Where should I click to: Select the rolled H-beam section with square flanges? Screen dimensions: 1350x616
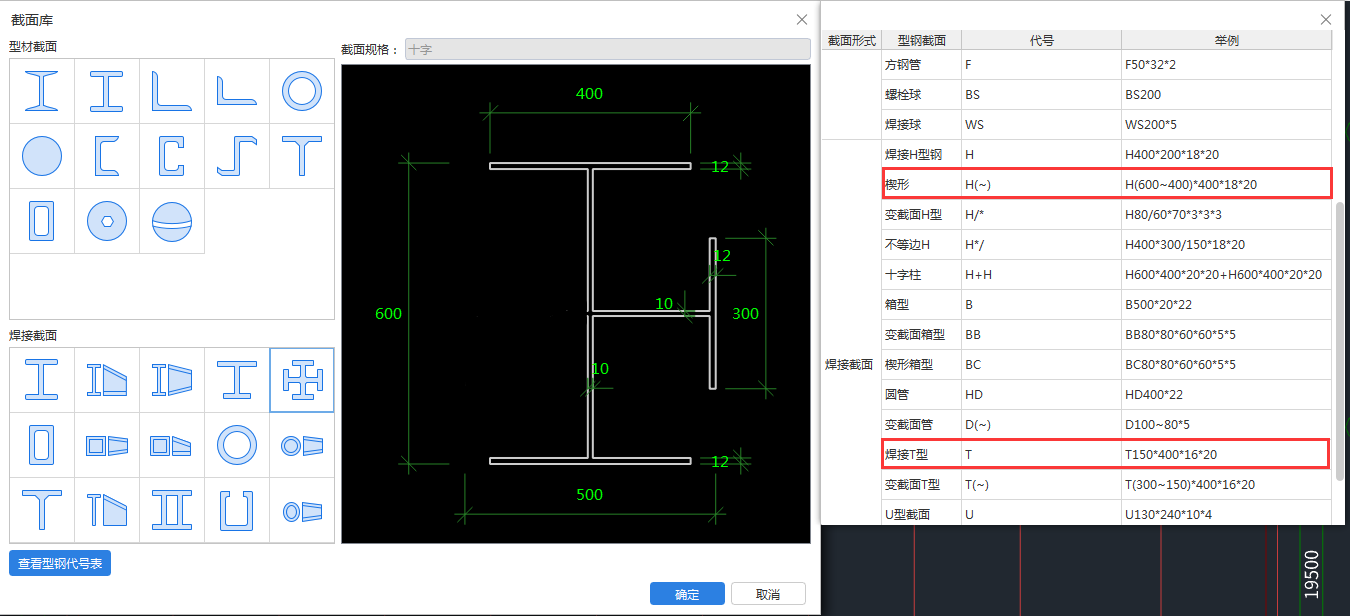tap(107, 91)
